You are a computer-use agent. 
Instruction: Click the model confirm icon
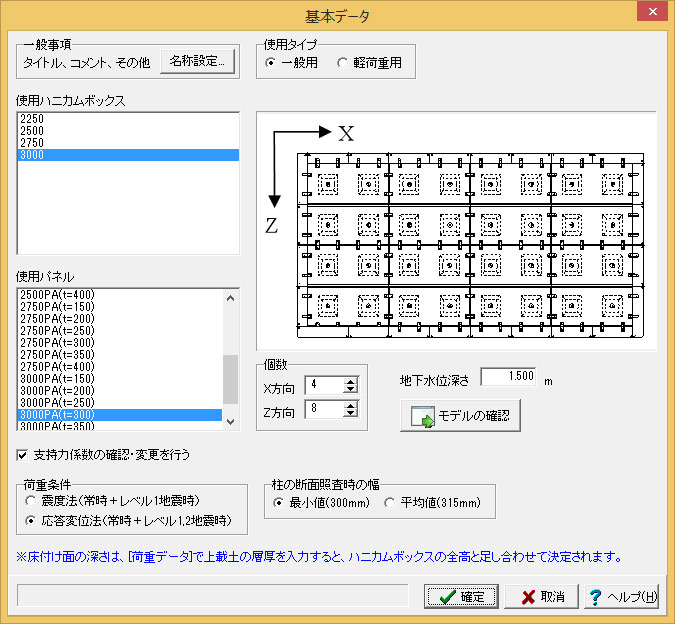pos(423,416)
